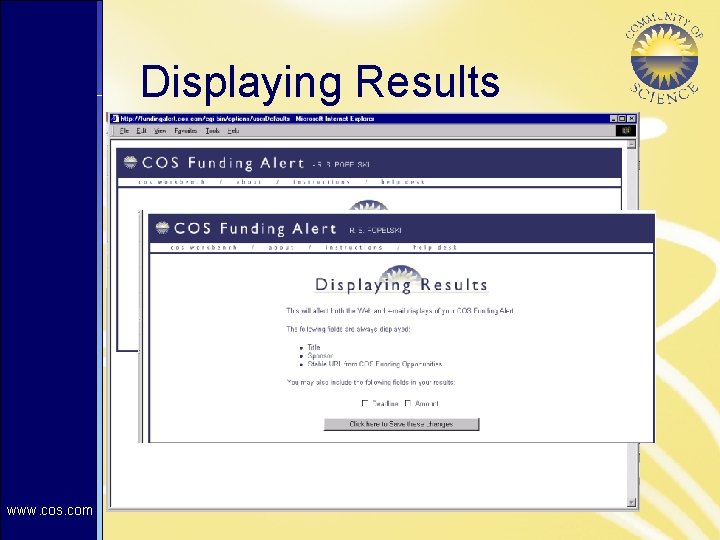This screenshot has height=540, width=720.
Task: Click the Internet Explorer page icon in title bar
Action: coord(115,118)
